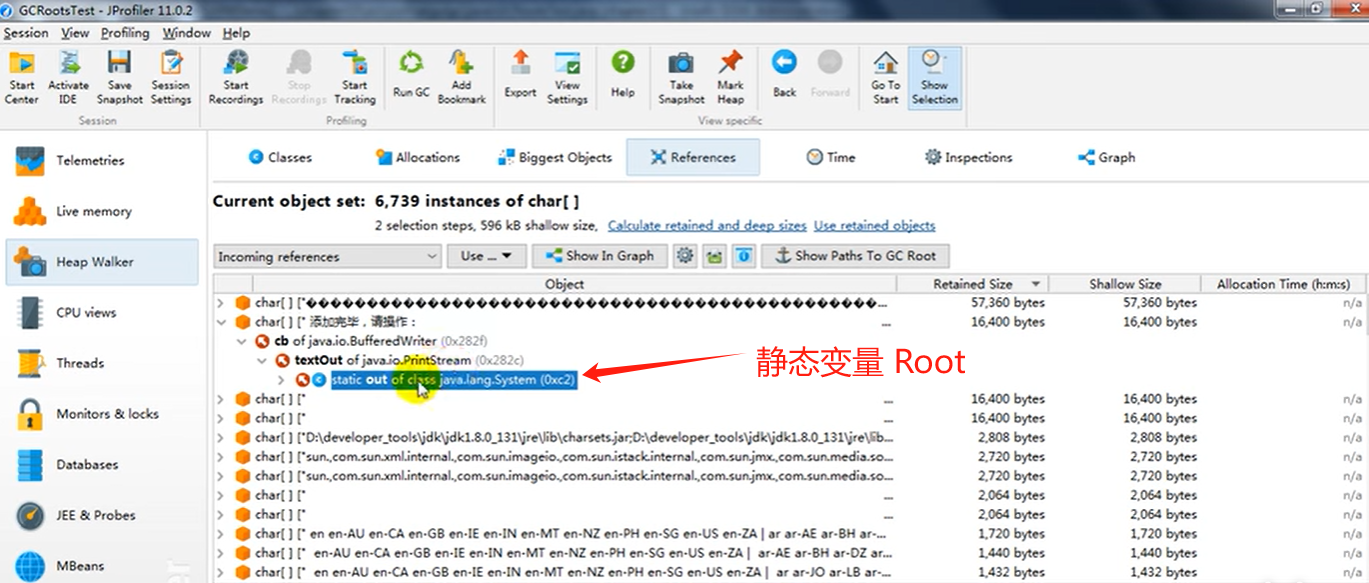Expand the 1,720 bytes en-AU locale row
The height and width of the screenshot is (583, 1369).
pos(221,533)
